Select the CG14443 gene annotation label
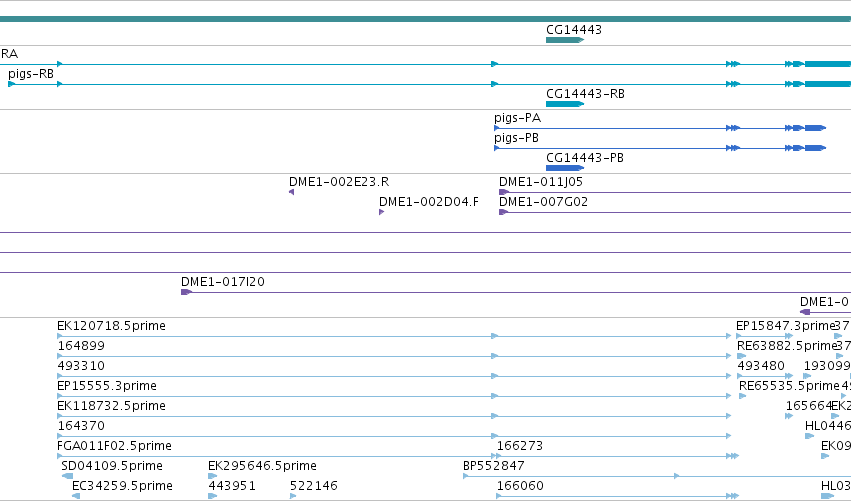The image size is (851, 501). click(x=574, y=30)
